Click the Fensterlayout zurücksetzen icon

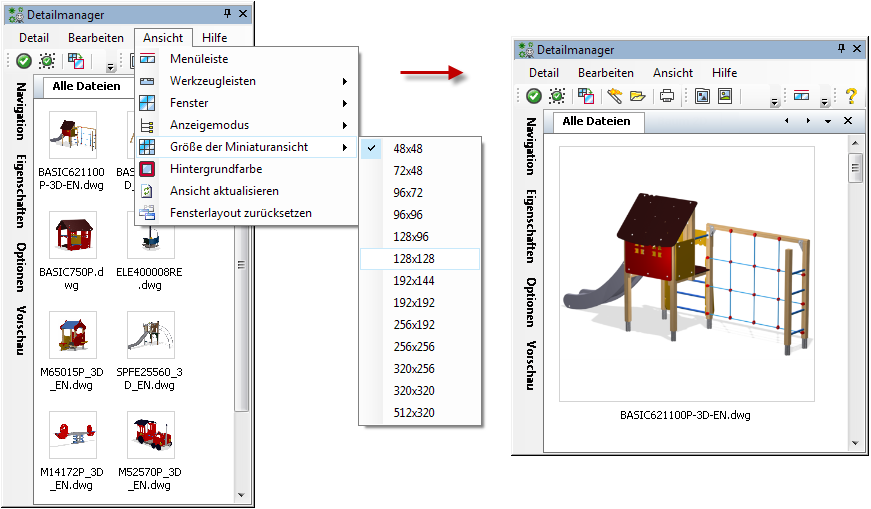click(x=148, y=213)
